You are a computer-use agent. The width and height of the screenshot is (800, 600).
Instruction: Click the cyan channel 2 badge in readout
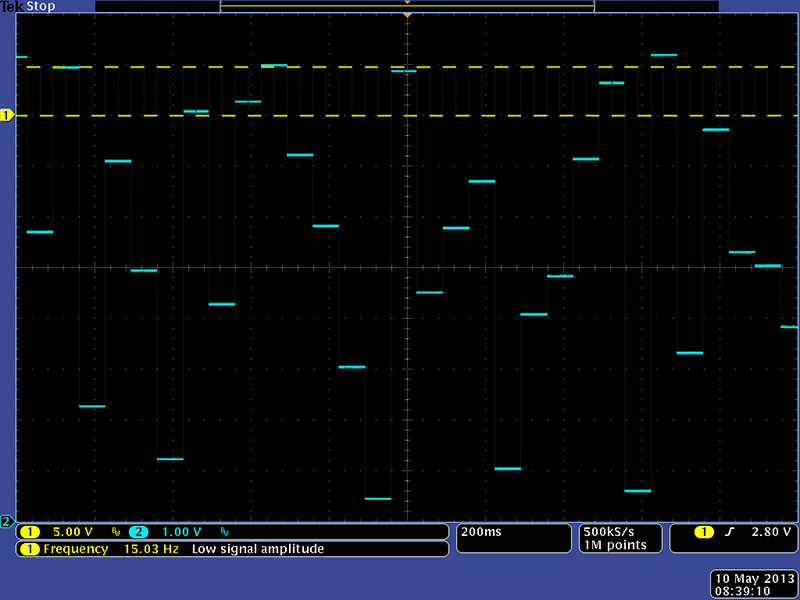click(x=139, y=532)
